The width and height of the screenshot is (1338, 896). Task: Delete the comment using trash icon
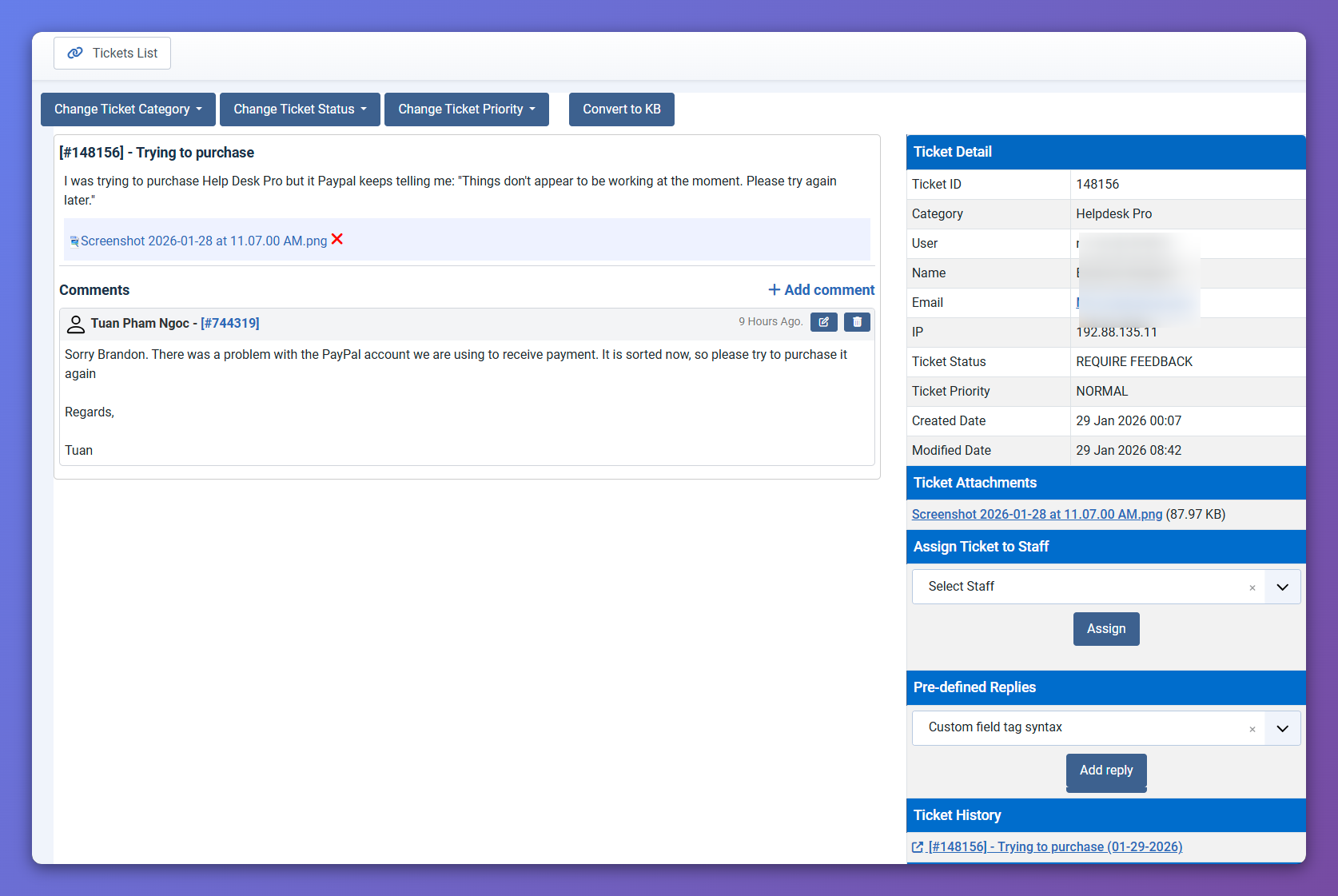[x=857, y=322]
